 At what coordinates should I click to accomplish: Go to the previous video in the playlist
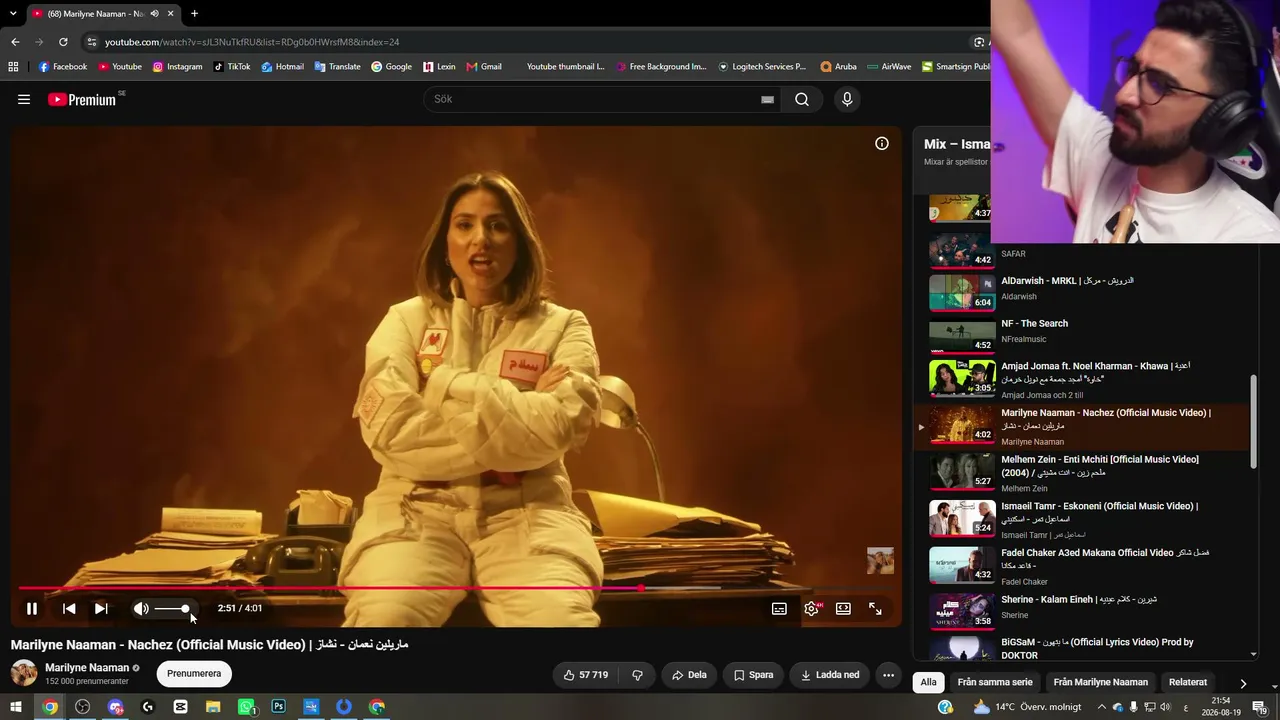click(x=69, y=608)
